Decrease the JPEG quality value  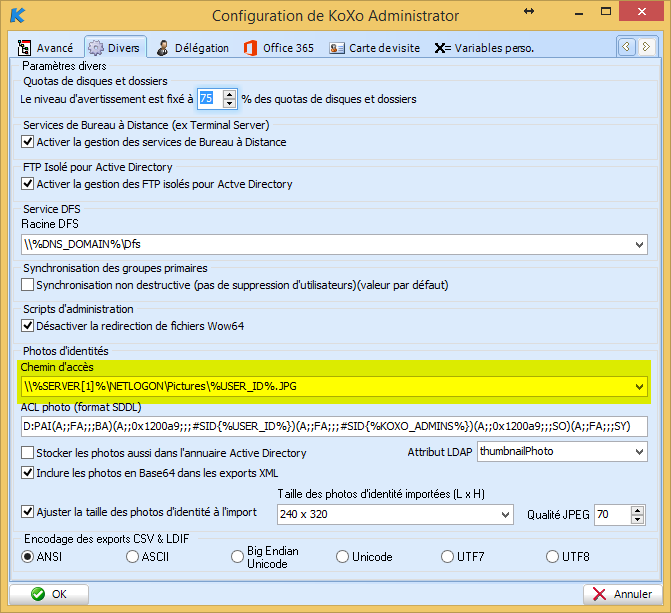click(637, 519)
